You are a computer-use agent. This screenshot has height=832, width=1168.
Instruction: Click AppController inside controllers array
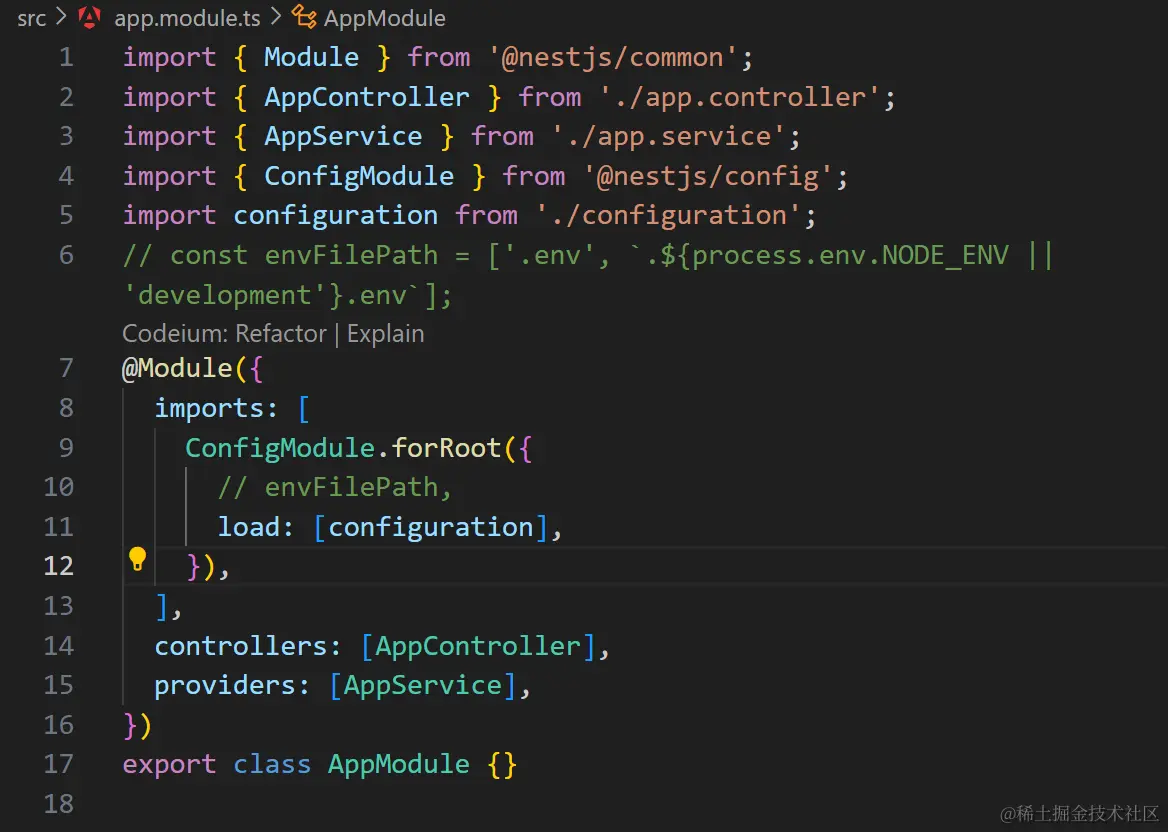(x=477, y=647)
